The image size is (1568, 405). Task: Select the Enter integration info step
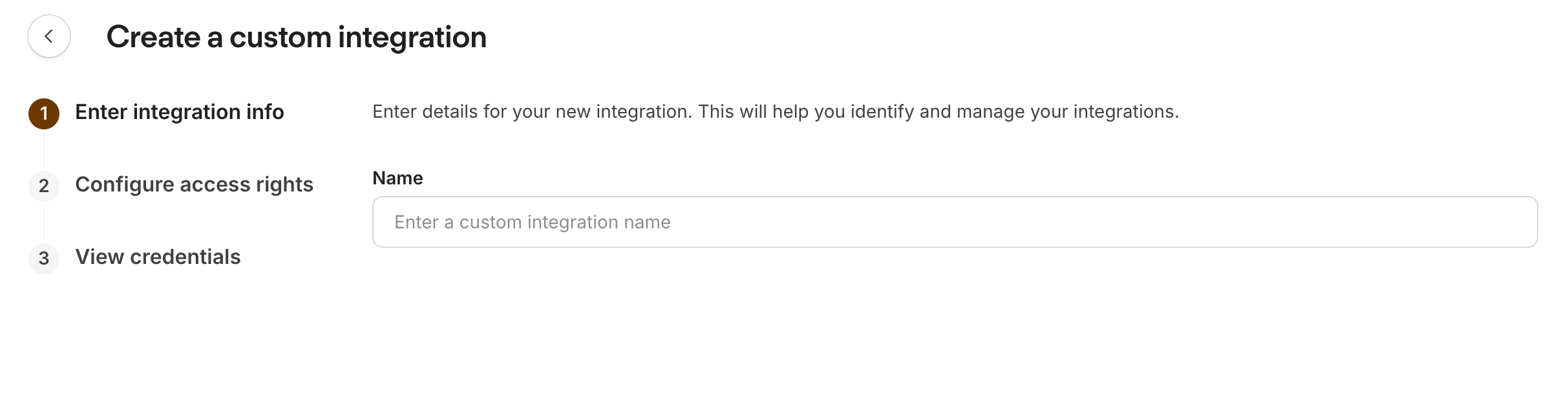(179, 112)
